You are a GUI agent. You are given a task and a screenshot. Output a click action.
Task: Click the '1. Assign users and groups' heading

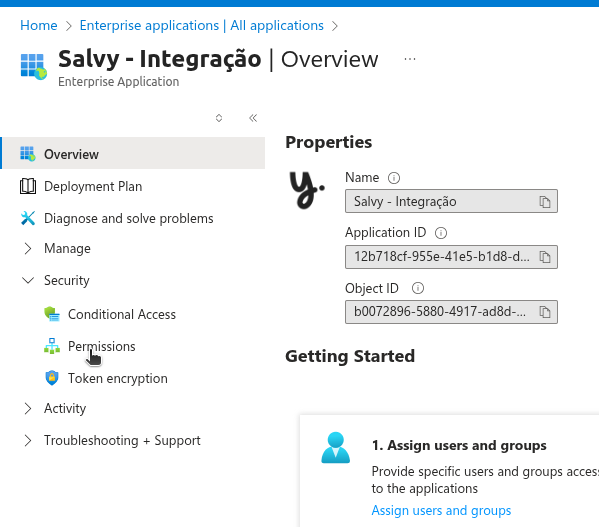(x=459, y=445)
